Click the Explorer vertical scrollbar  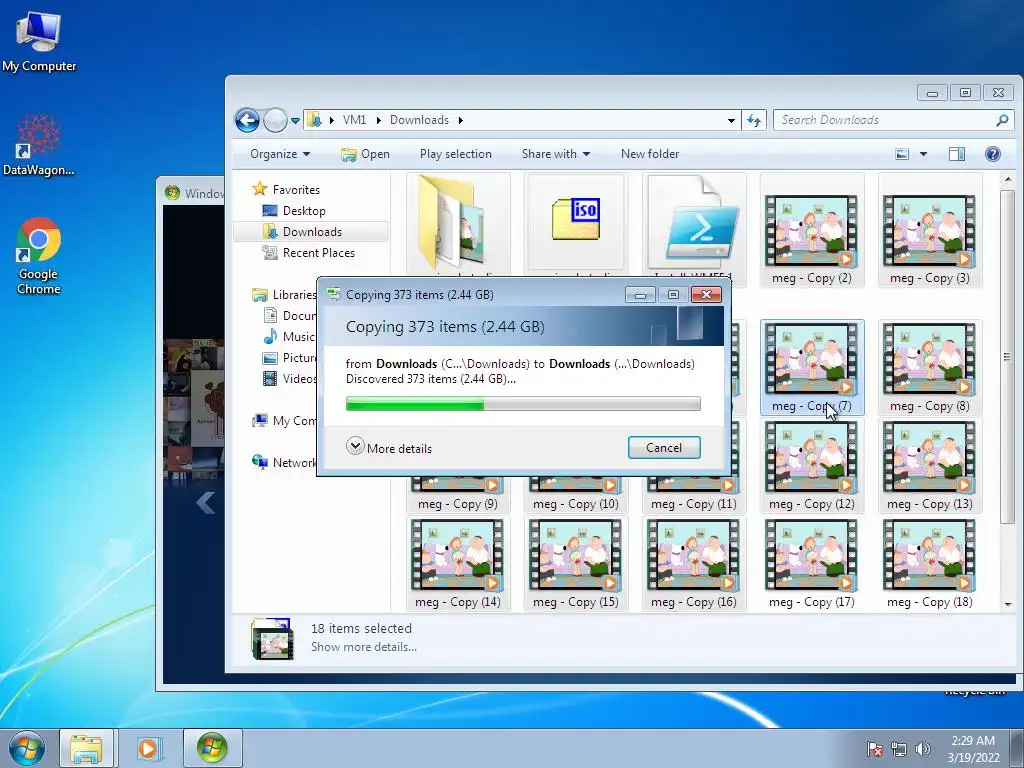pyautogui.click(x=1007, y=357)
